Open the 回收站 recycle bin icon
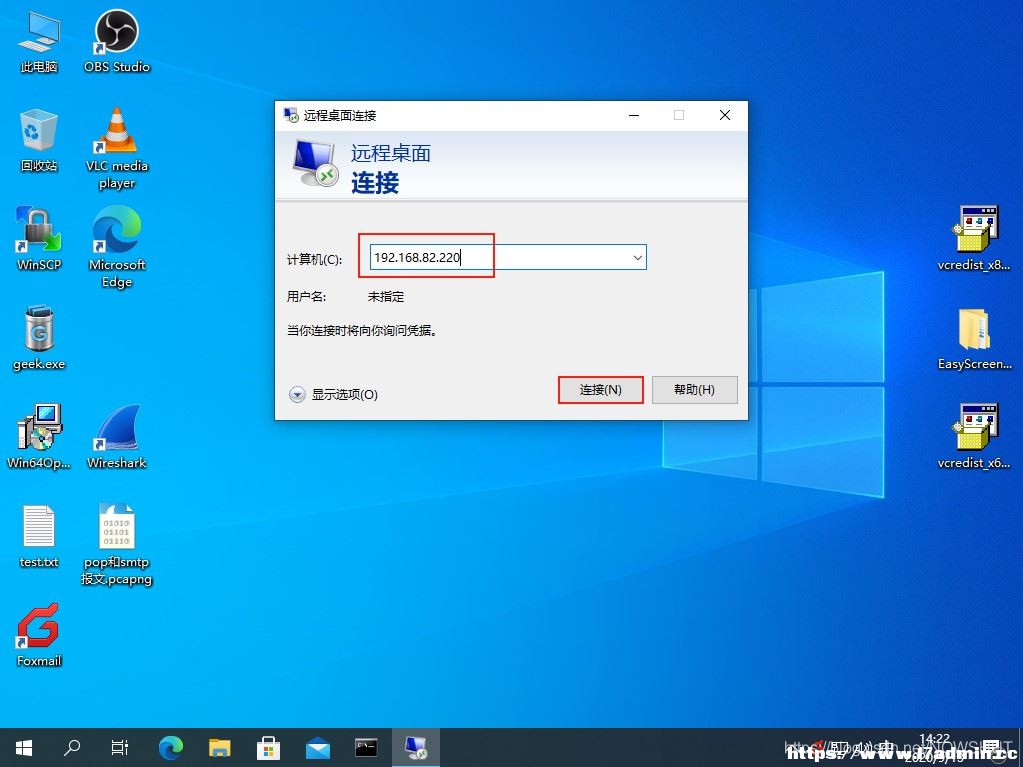Screen dimensions: 1023x767 pos(38,140)
